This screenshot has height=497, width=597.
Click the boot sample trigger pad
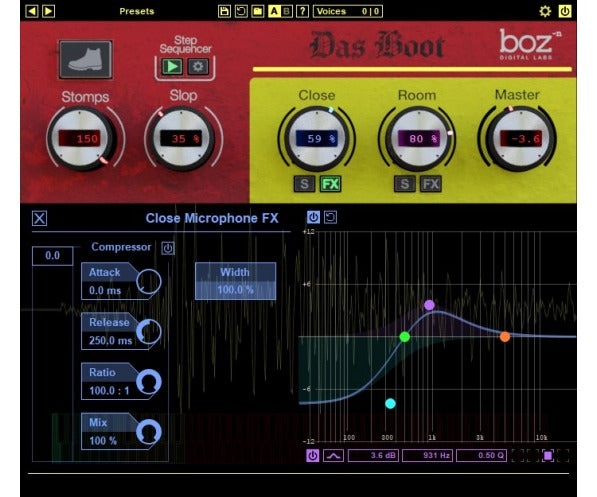click(86, 59)
